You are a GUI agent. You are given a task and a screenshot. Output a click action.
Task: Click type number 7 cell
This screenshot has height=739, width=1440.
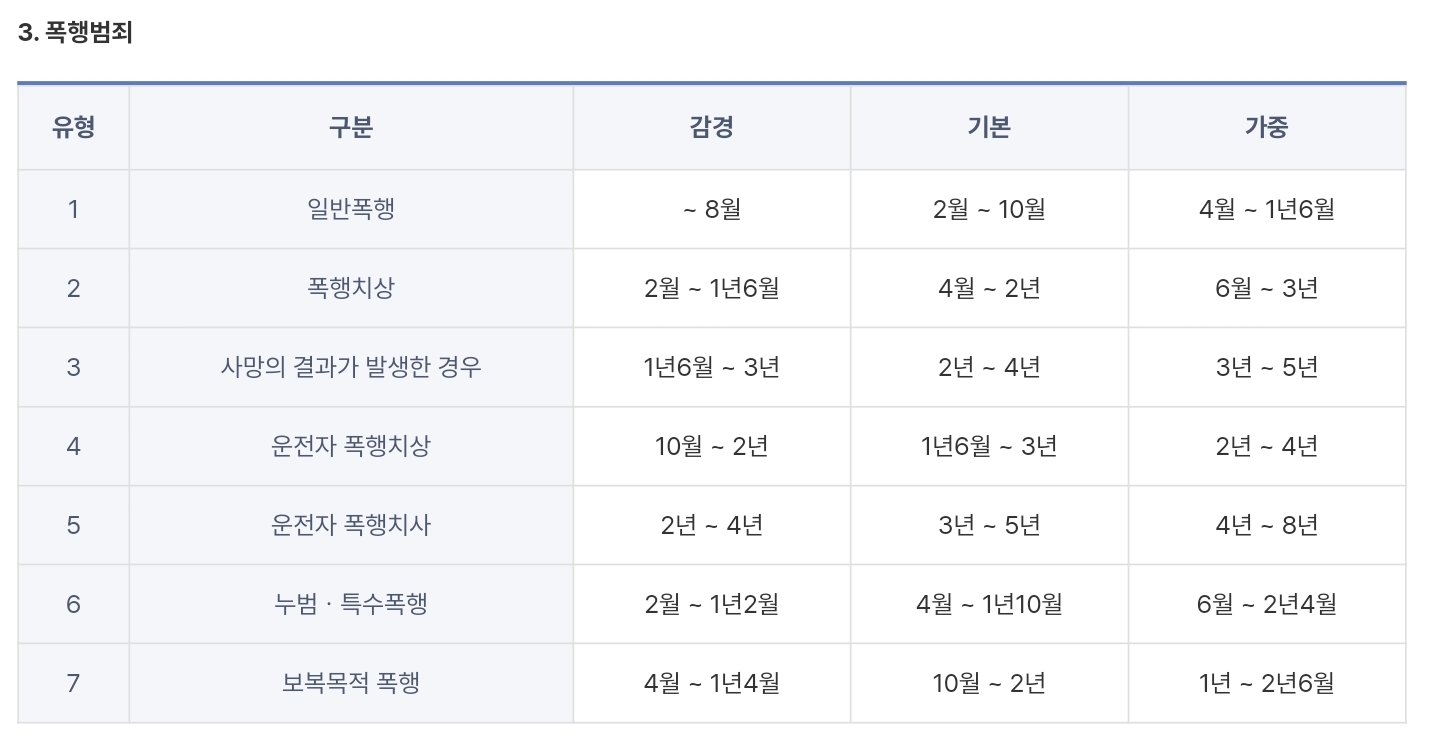73,683
